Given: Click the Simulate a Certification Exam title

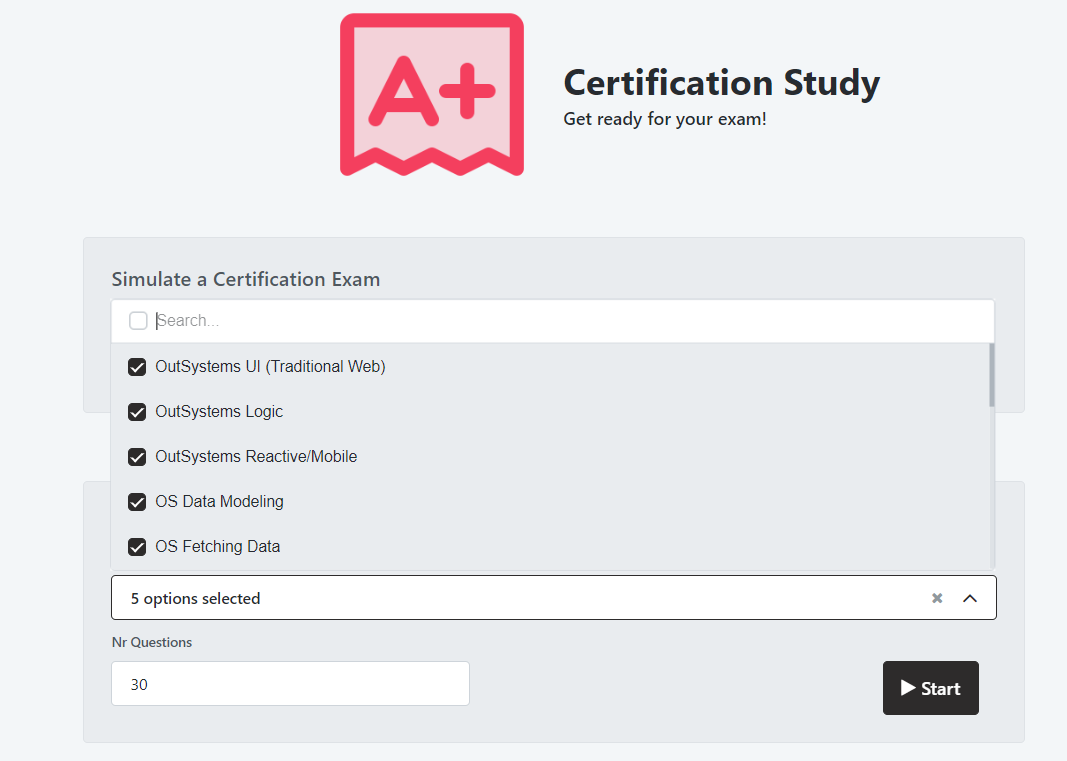Looking at the screenshot, I should click(x=246, y=279).
